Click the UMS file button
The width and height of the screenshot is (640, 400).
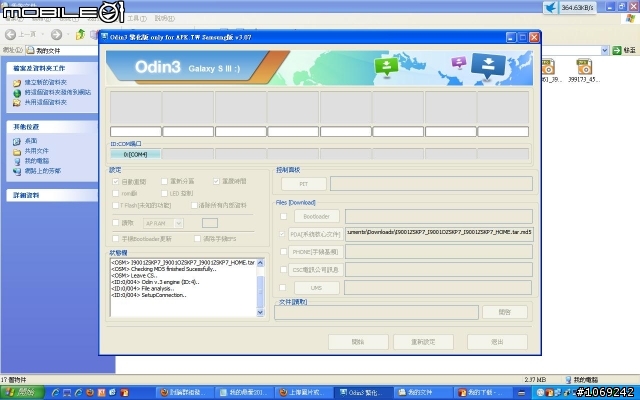pyautogui.click(x=316, y=288)
